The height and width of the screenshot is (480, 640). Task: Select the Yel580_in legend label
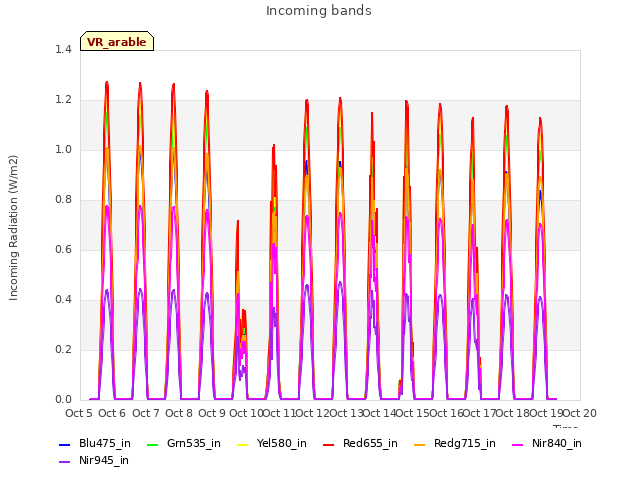click(x=282, y=444)
